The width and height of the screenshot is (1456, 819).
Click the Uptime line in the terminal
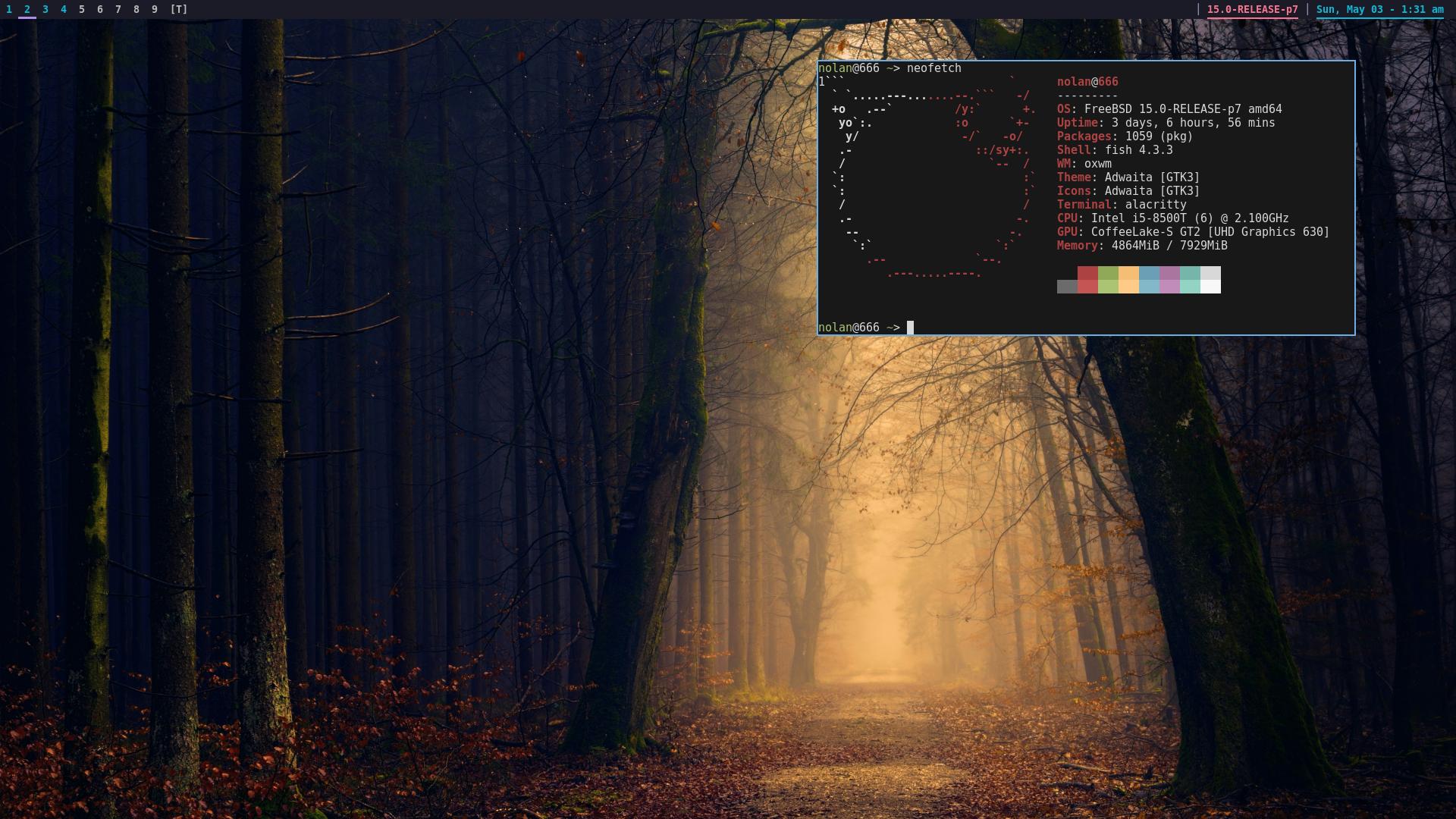point(1166,123)
